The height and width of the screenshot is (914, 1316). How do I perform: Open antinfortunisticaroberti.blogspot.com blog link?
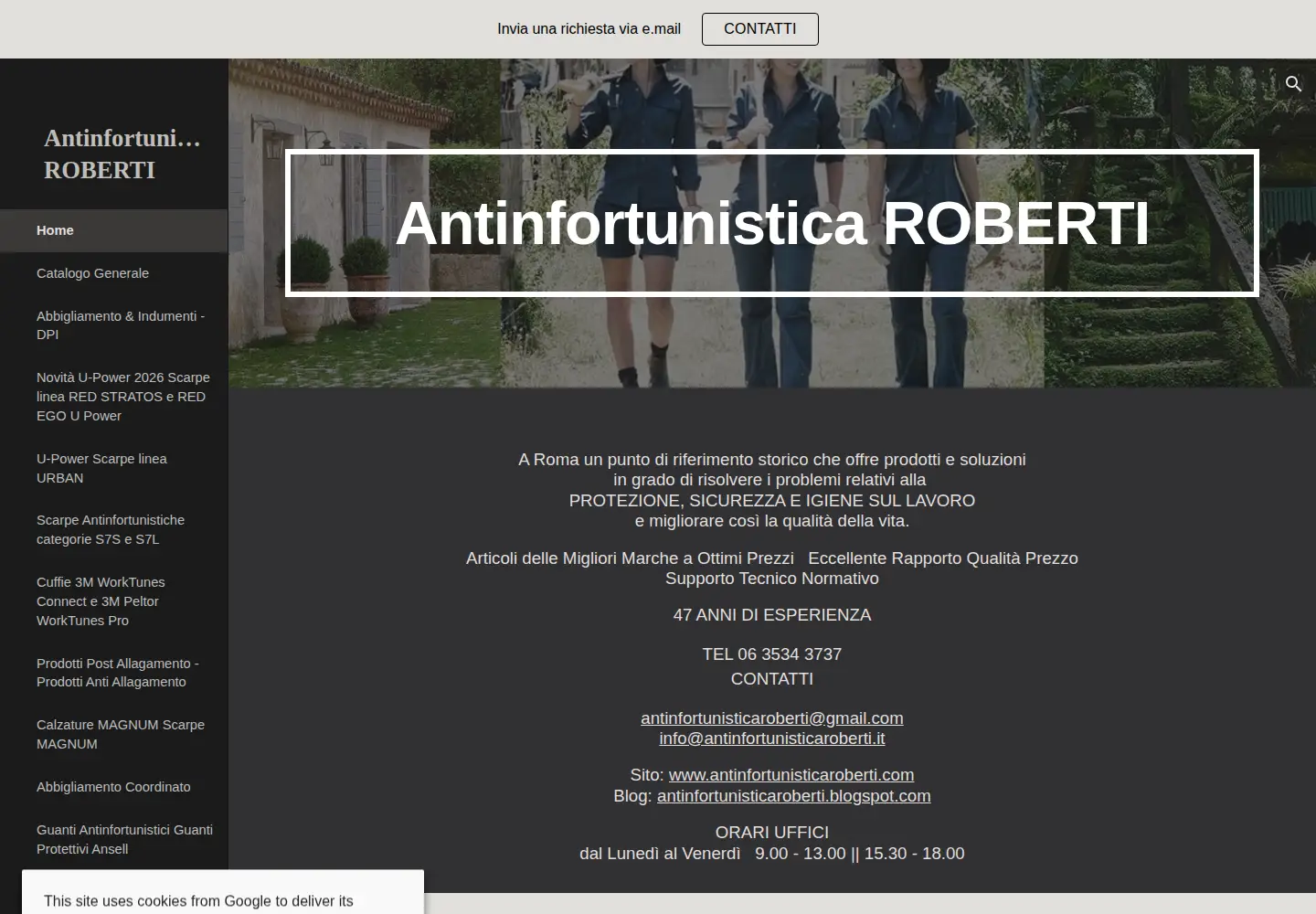793,796
